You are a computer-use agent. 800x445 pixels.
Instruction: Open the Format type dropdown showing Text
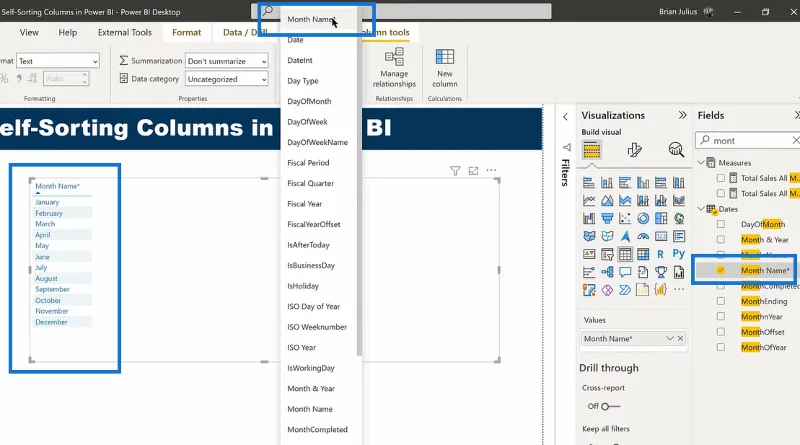tap(58, 61)
